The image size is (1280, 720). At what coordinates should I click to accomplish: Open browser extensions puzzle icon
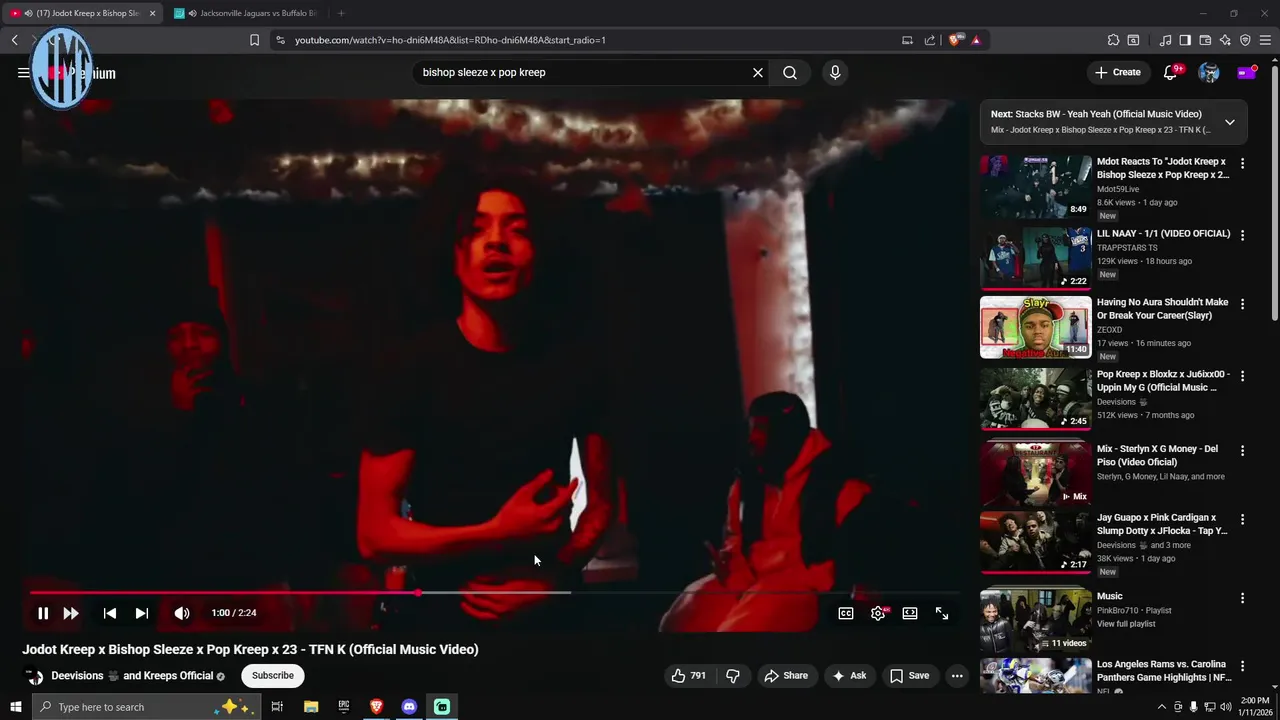point(1113,40)
